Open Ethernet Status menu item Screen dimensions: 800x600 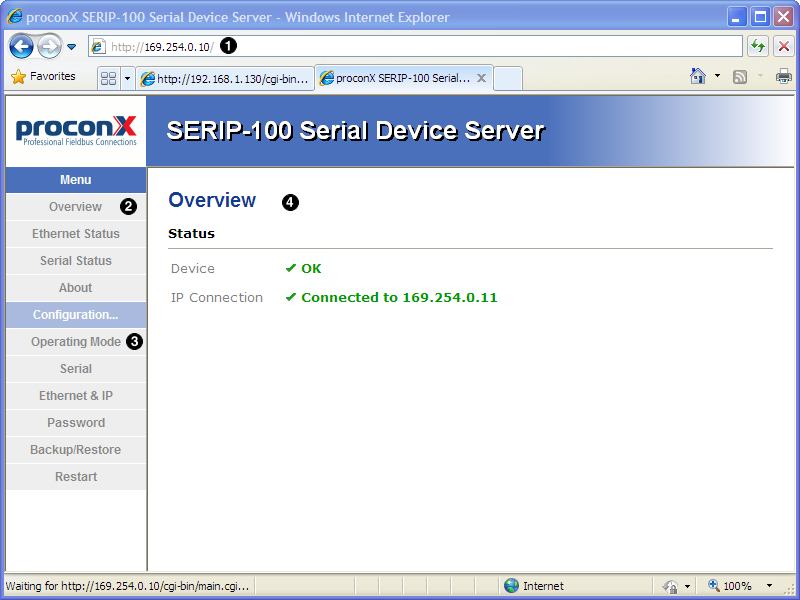76,234
